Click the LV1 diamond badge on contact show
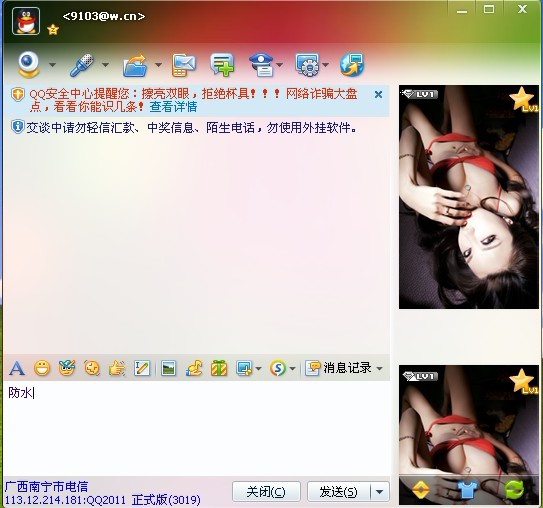 click(420, 94)
